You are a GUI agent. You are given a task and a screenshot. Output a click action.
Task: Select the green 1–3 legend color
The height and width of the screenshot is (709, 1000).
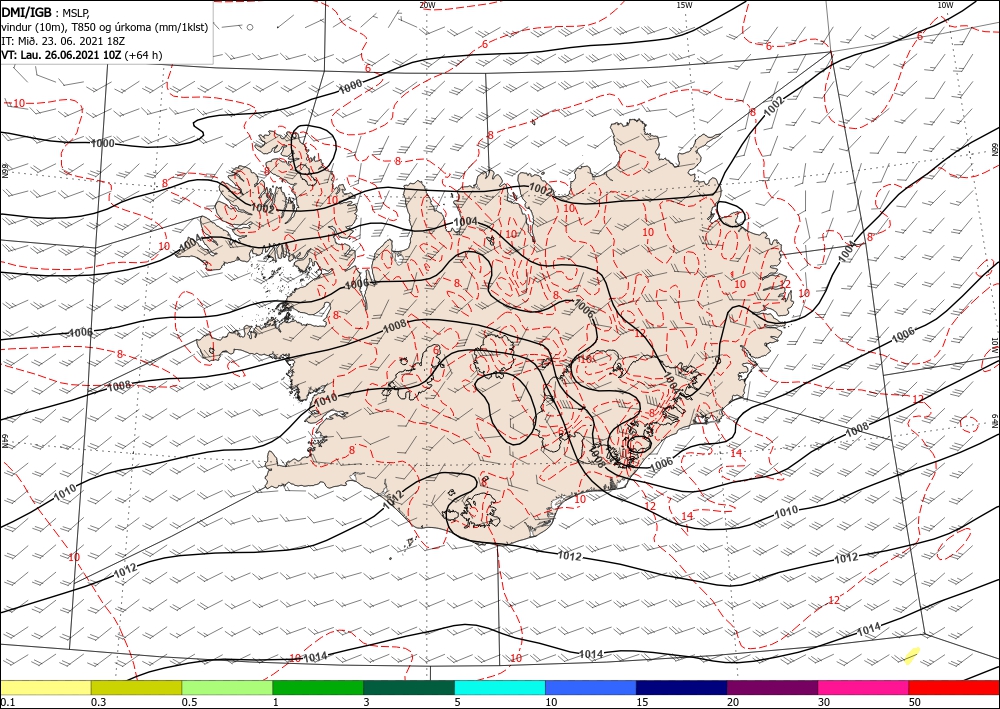click(318, 687)
